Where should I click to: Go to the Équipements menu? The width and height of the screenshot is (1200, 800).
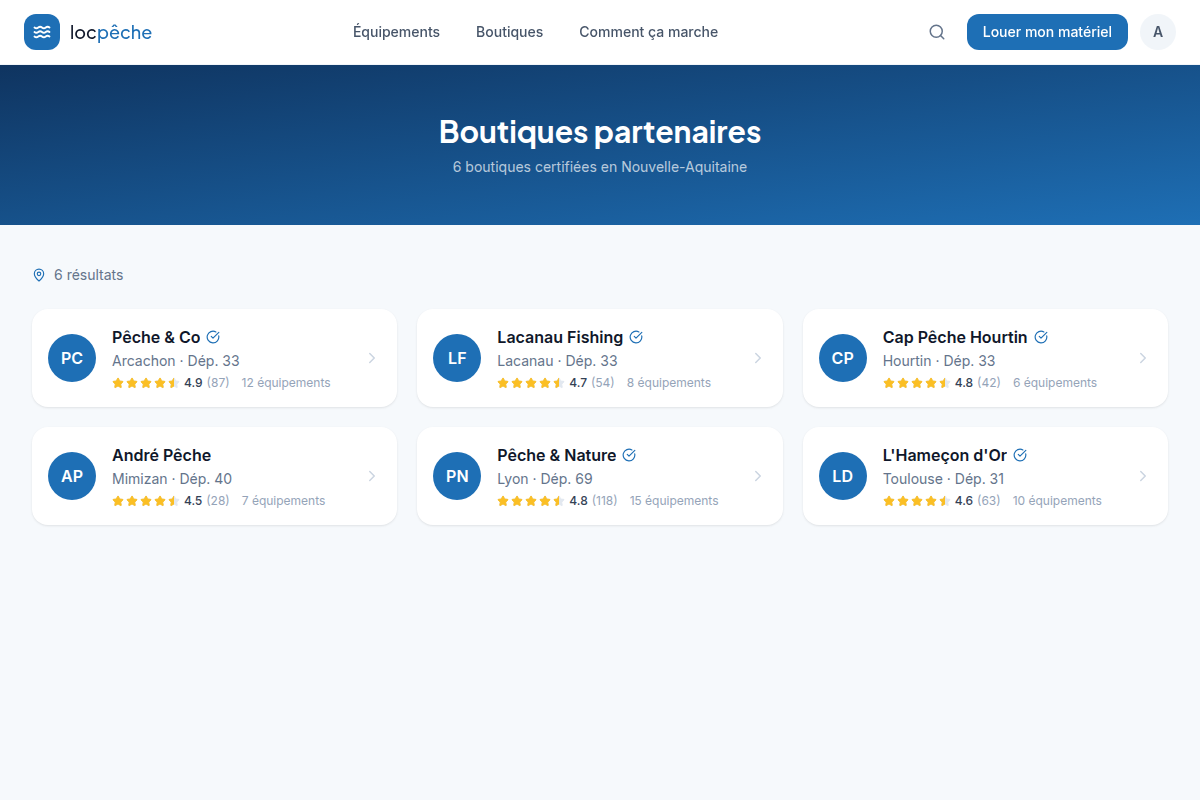(396, 32)
